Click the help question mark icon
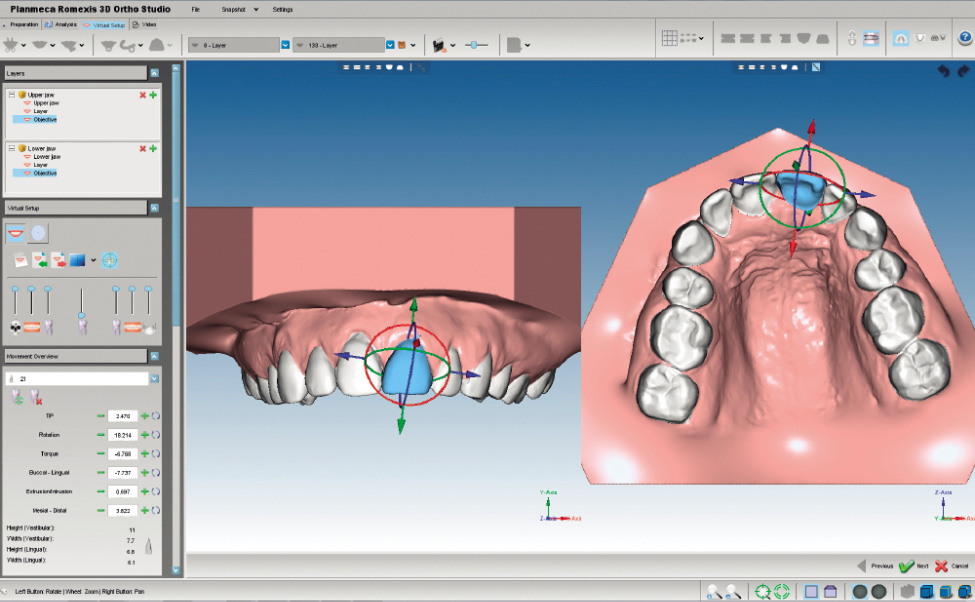Image resolution: width=975 pixels, height=602 pixels. pyautogui.click(x=963, y=38)
